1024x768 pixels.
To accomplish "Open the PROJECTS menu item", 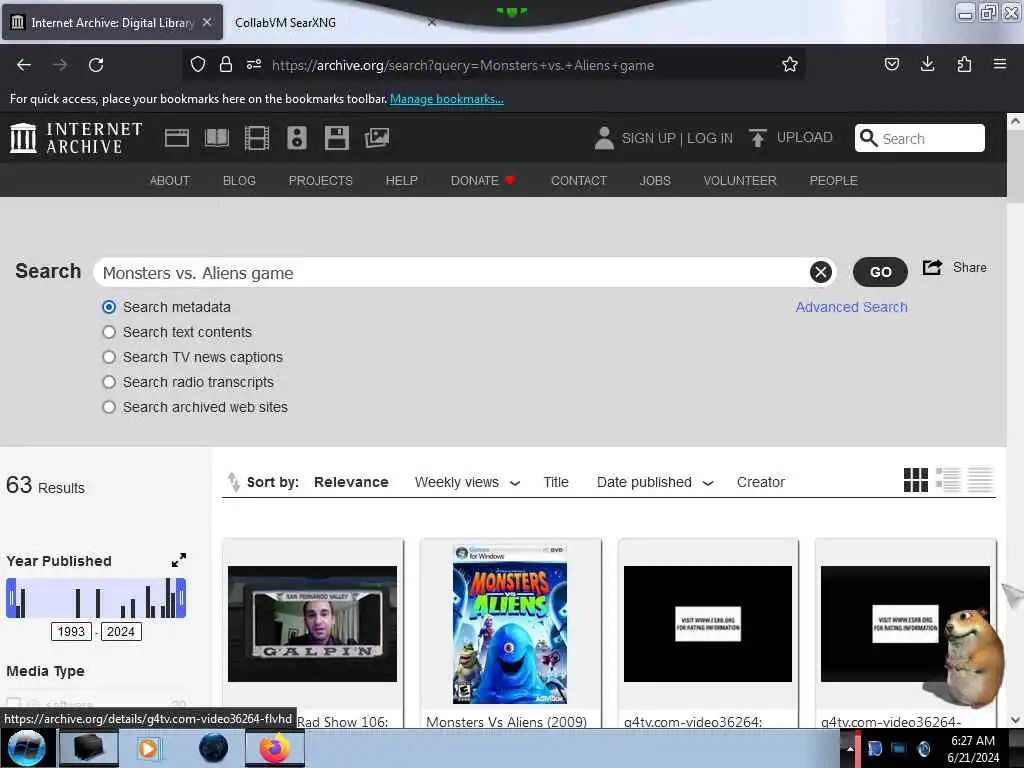I will (321, 180).
